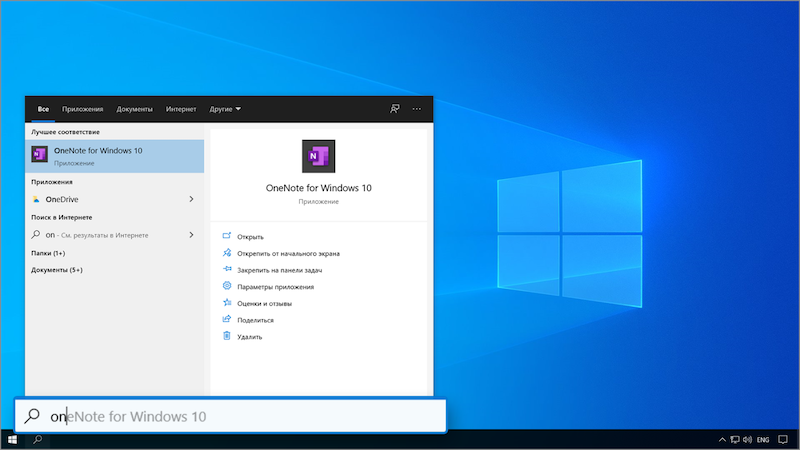Select OneNote for Windows 10 best match
The image size is (800, 450).
coord(114,156)
